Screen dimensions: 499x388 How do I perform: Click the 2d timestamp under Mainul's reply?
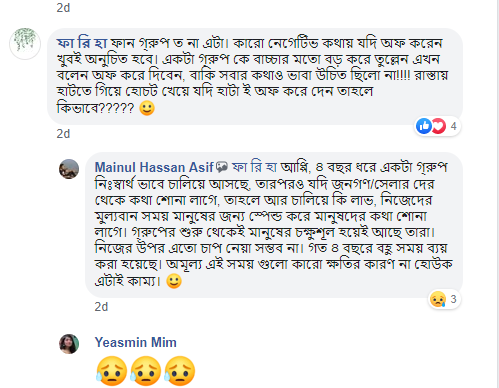101,307
